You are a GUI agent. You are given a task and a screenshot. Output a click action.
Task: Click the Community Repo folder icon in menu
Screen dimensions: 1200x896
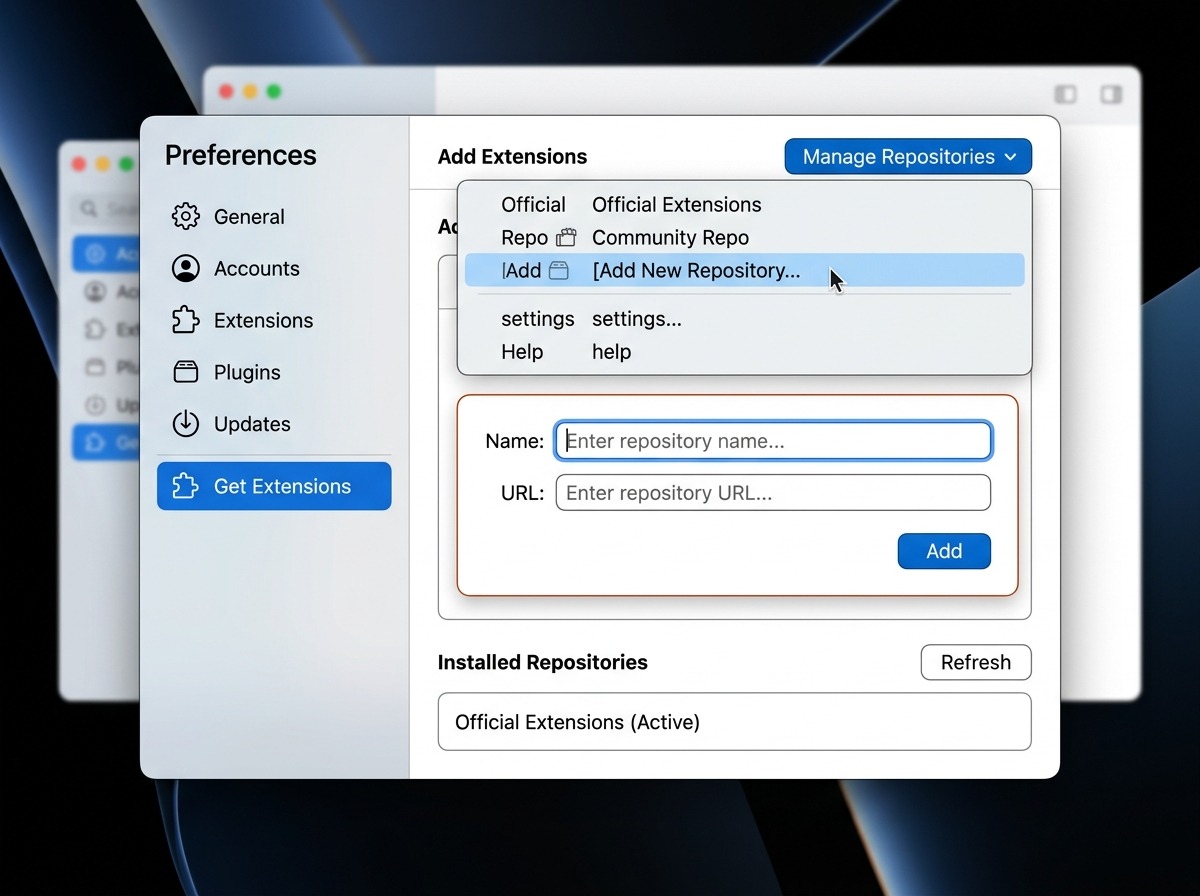coord(566,238)
